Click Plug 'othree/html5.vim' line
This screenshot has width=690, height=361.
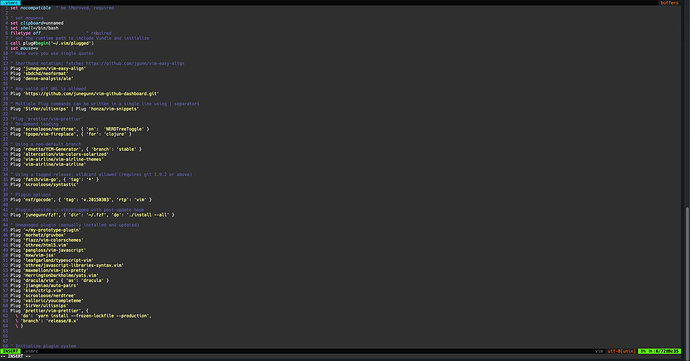[39, 245]
